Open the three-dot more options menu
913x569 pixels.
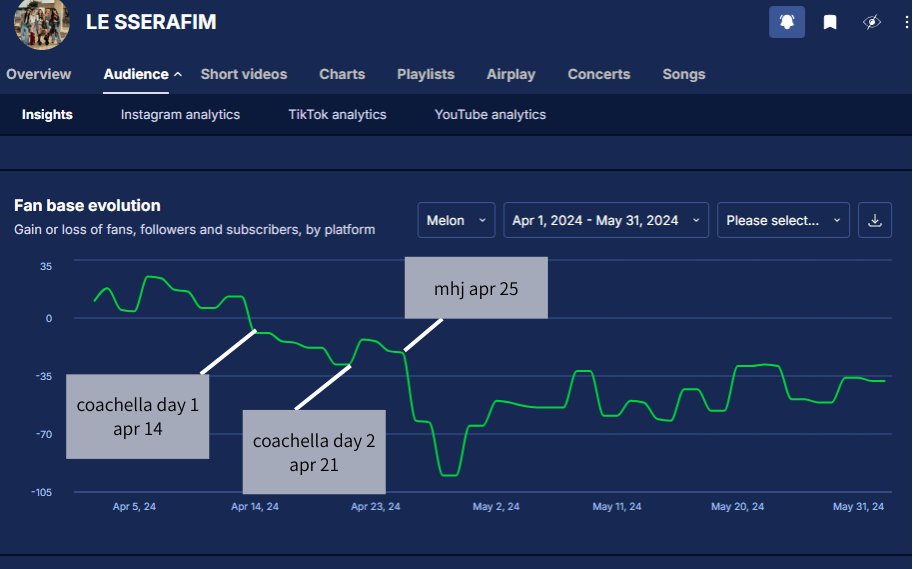tap(906, 22)
